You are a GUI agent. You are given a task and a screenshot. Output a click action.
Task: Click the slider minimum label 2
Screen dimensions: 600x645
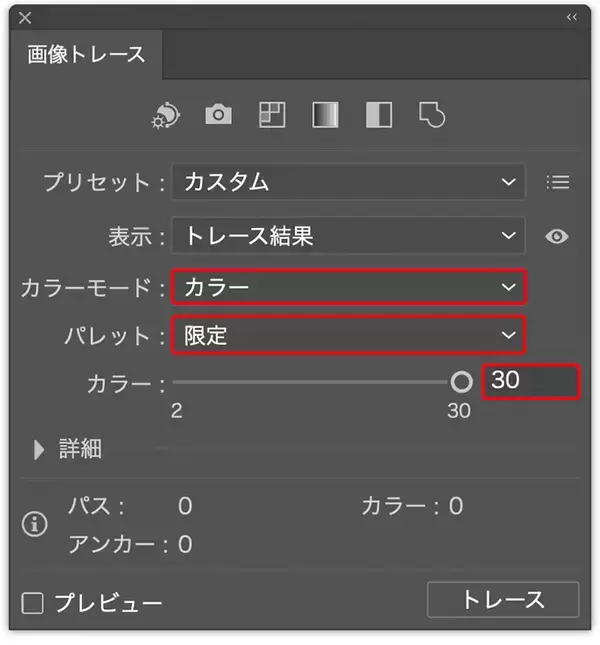pyautogui.click(x=176, y=411)
